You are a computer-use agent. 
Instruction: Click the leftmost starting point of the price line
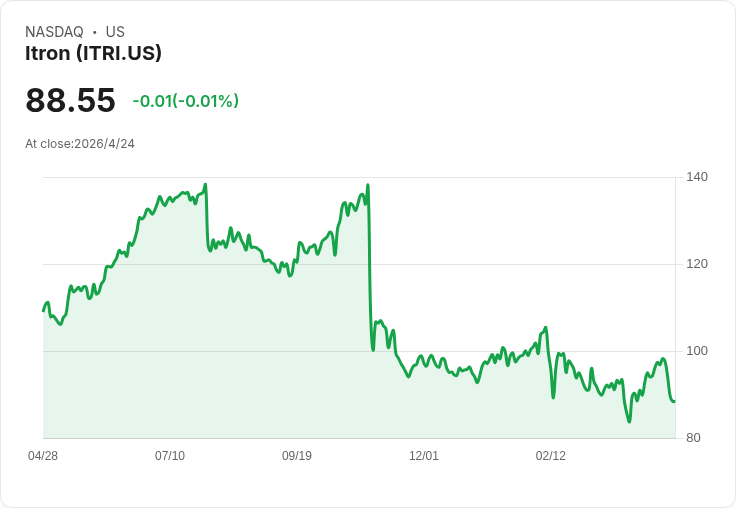[x=43, y=310]
